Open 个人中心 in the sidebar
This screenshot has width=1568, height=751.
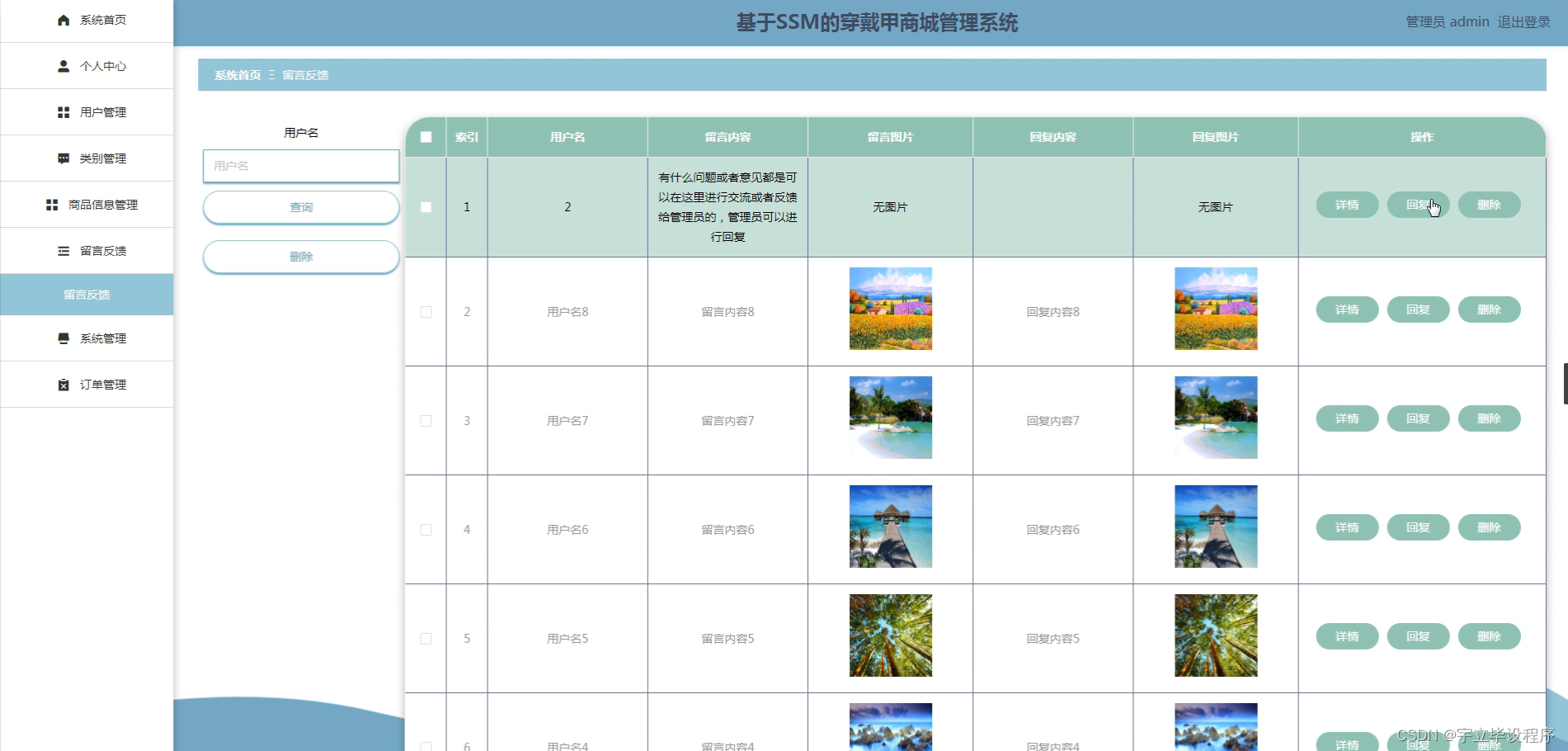point(87,66)
